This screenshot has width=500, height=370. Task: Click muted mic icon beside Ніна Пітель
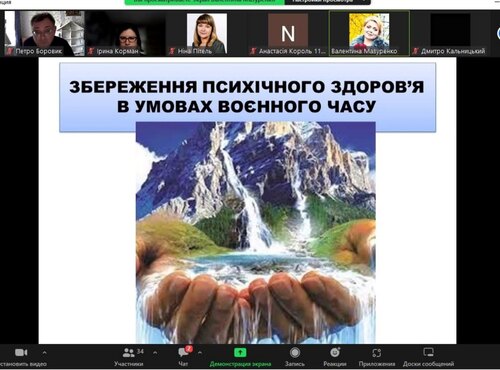[x=172, y=51]
